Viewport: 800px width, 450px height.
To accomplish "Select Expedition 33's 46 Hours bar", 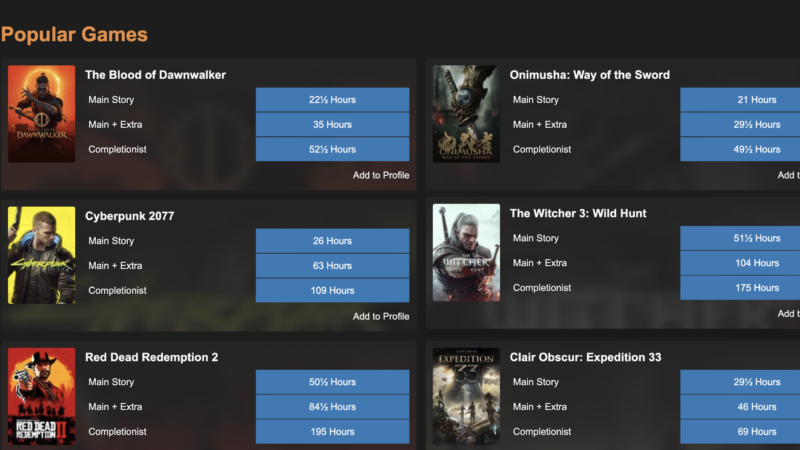I will tap(740, 407).
